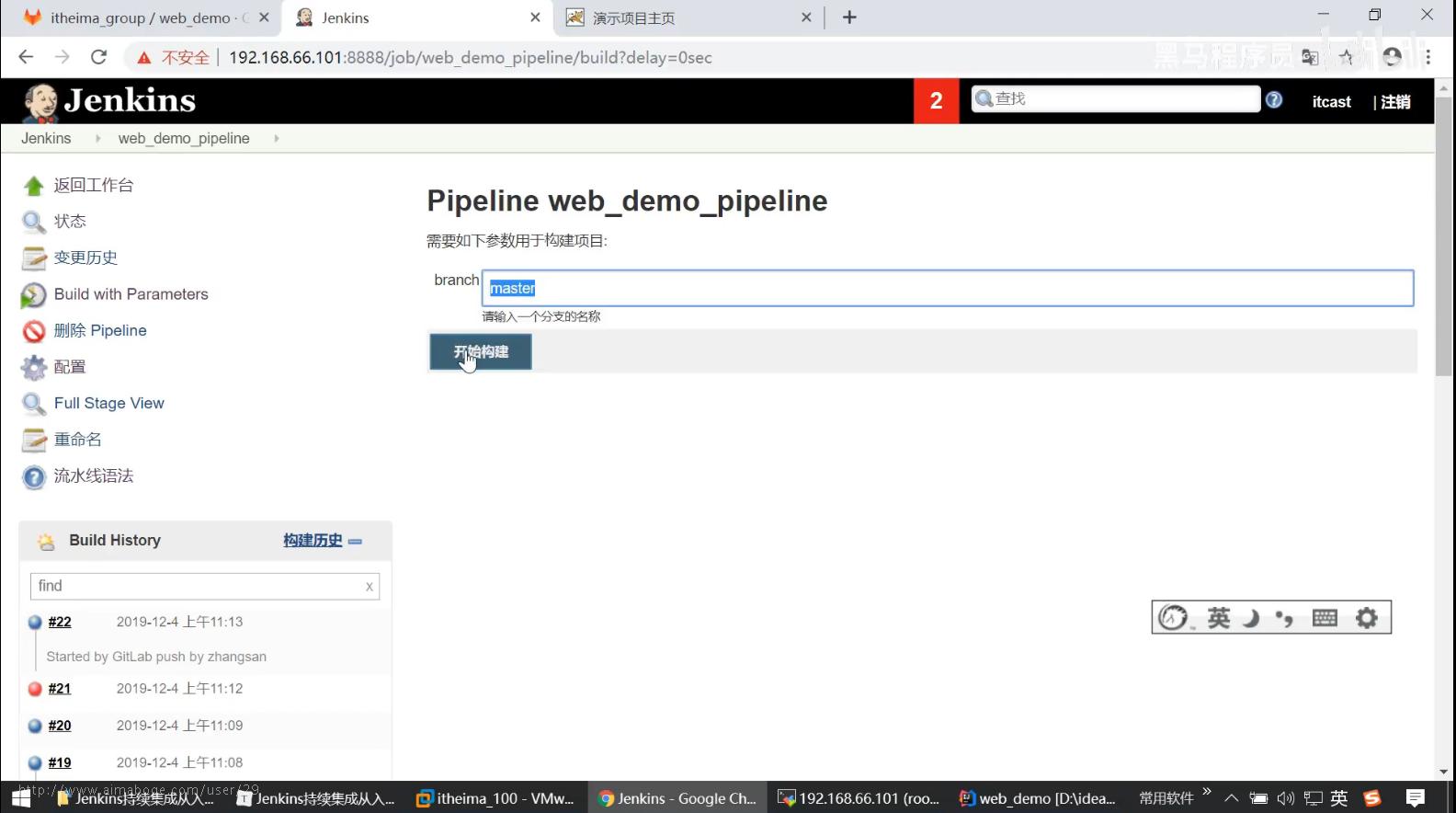The height and width of the screenshot is (813, 1456).
Task: Click the Build History find field
Action: [205, 587]
